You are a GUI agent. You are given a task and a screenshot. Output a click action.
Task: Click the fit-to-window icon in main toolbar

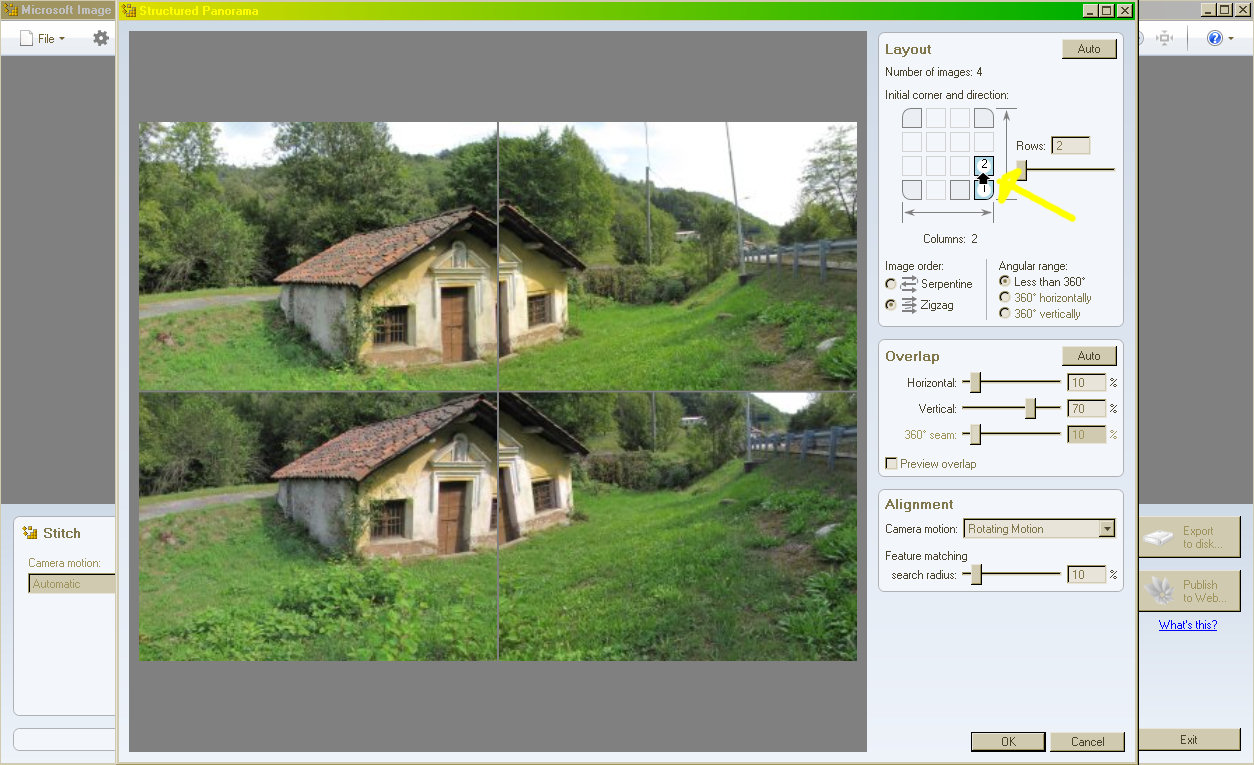1164,38
